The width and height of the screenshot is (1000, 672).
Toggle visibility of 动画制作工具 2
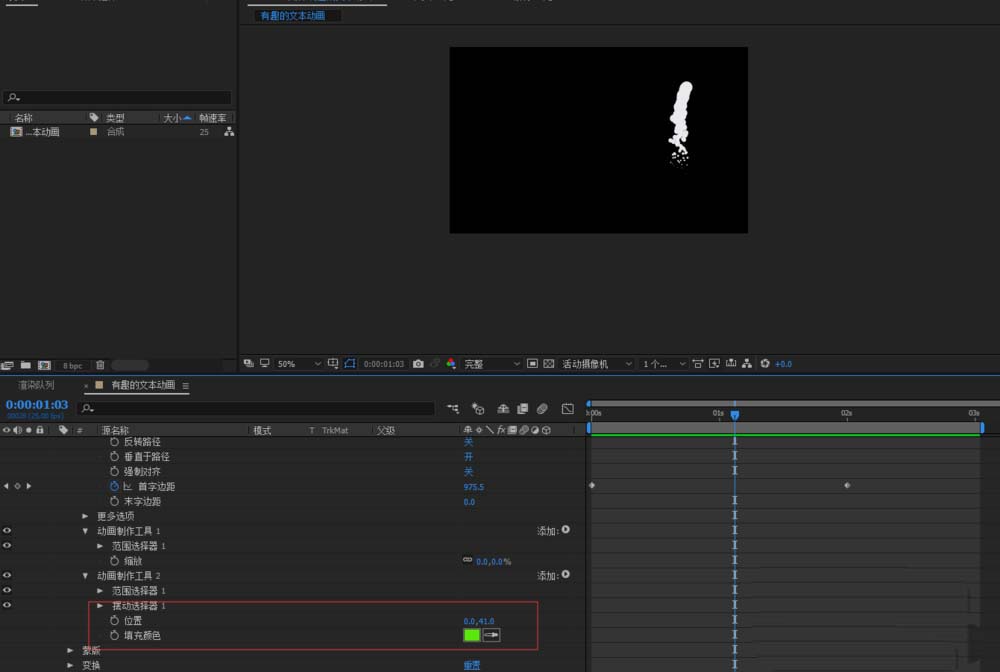point(7,576)
